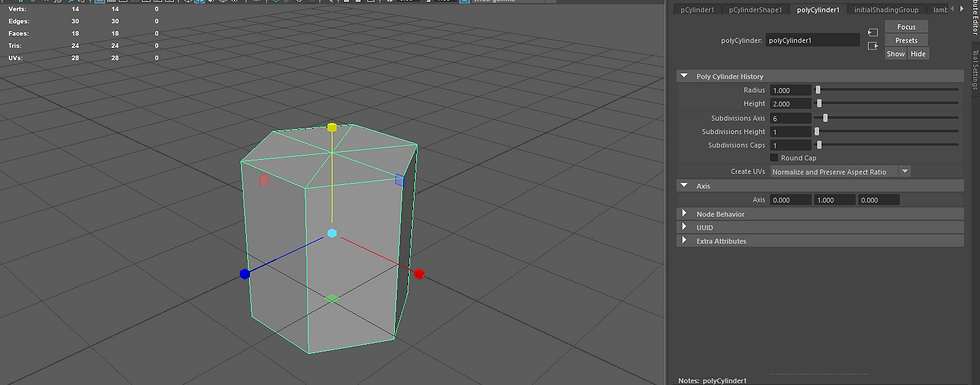Viewport: 980px width, 385px height.
Task: Collapse the Poly Cylinder History section
Action: coord(684,76)
